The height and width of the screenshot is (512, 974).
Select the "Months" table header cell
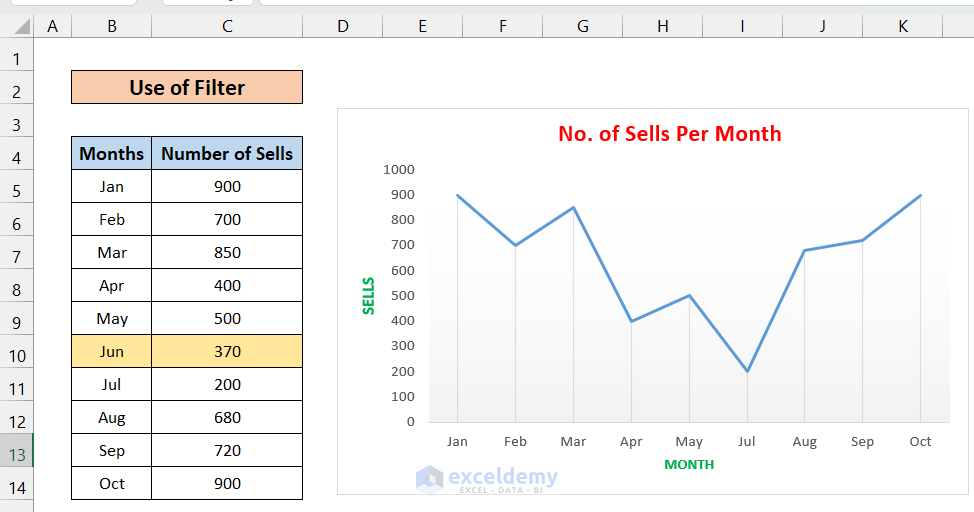pos(112,154)
